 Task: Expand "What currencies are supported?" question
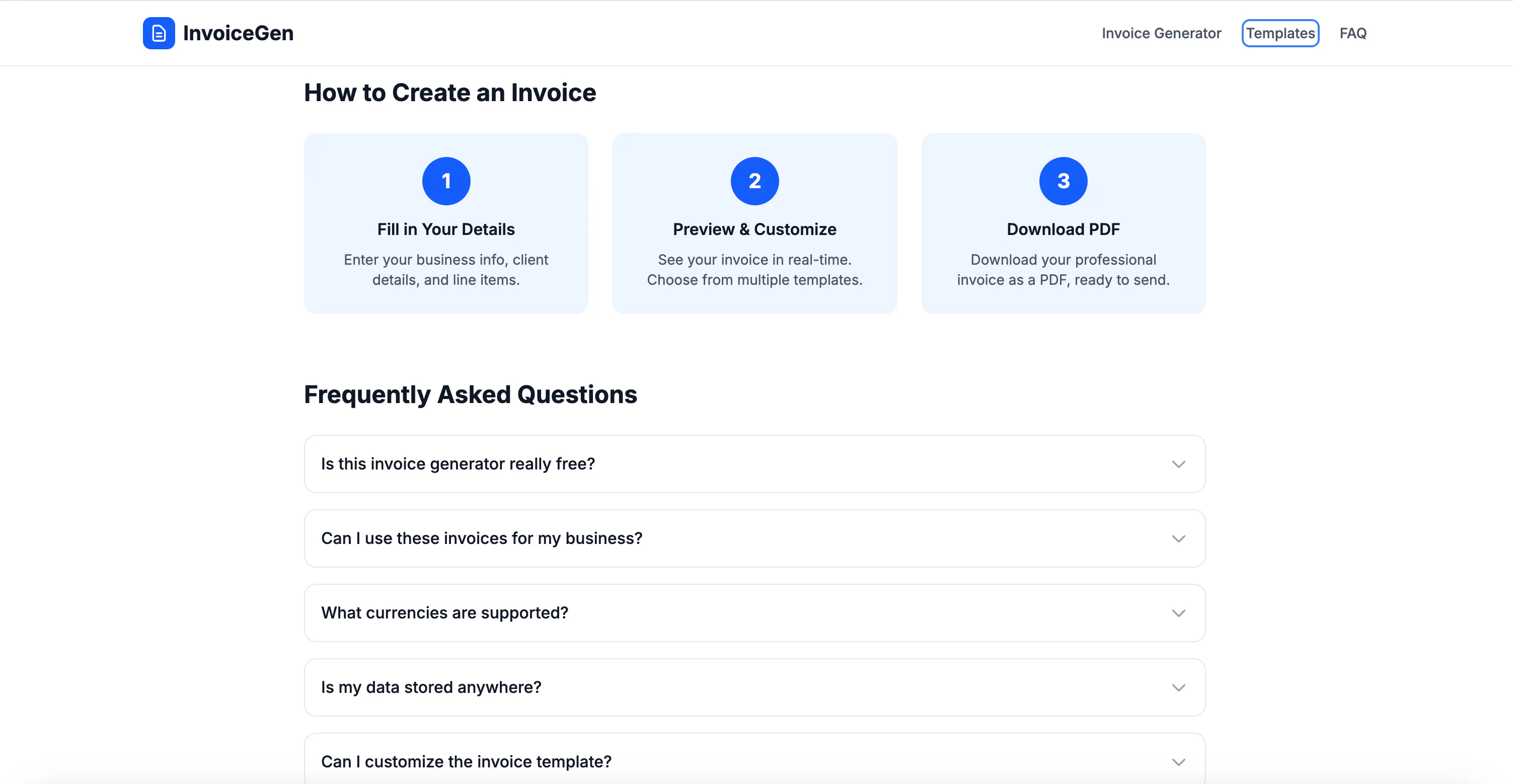(x=754, y=613)
